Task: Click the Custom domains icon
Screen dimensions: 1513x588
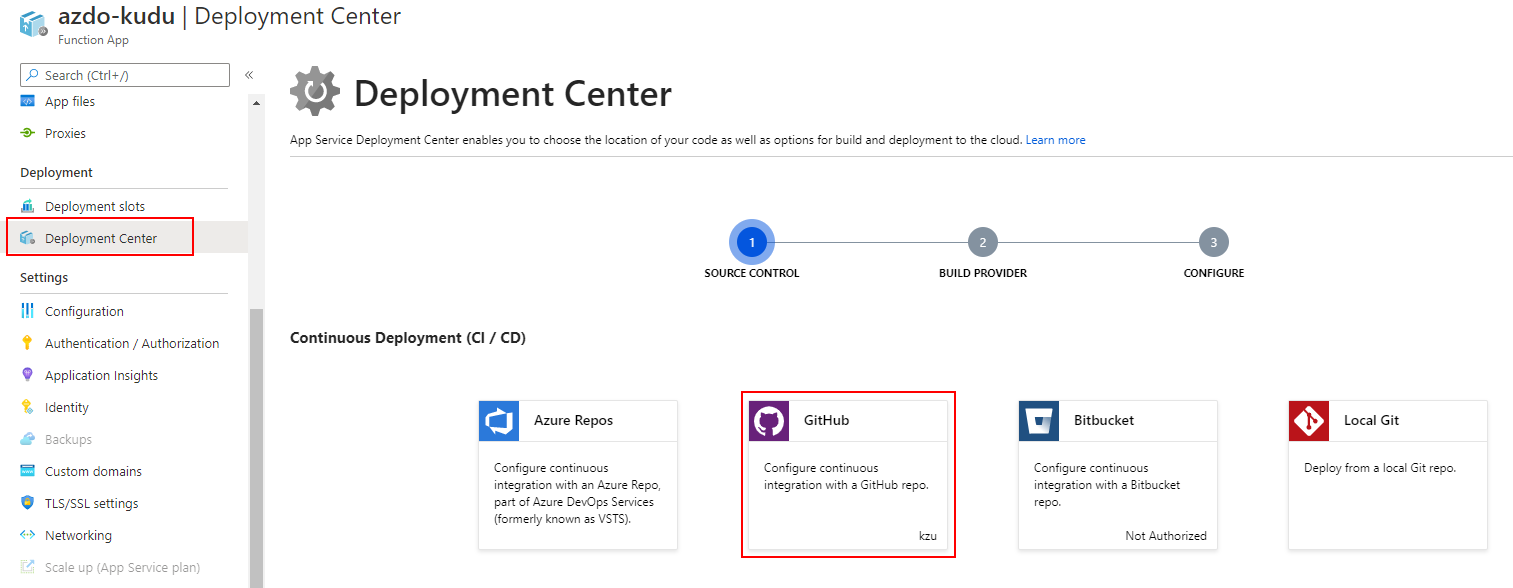Action: tap(28, 471)
